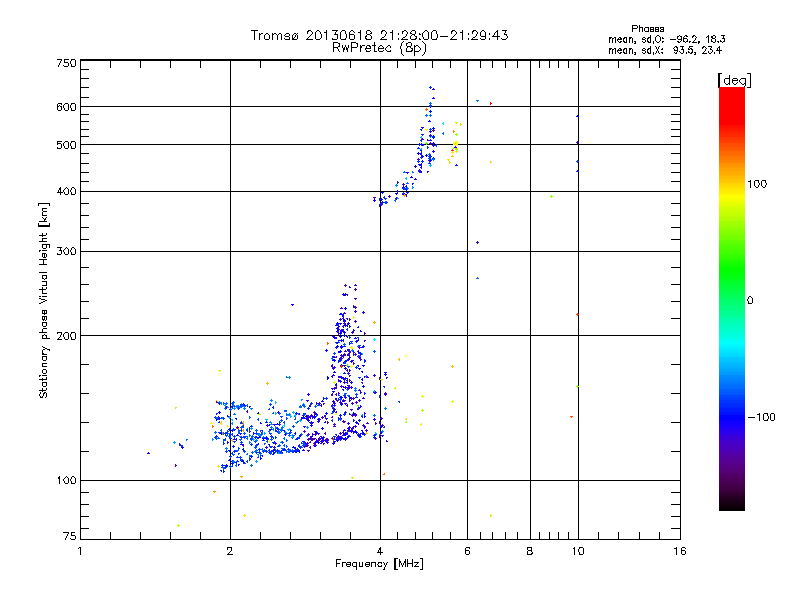Click the y-axis tick label '600'
This screenshot has width=800, height=600.
point(66,107)
